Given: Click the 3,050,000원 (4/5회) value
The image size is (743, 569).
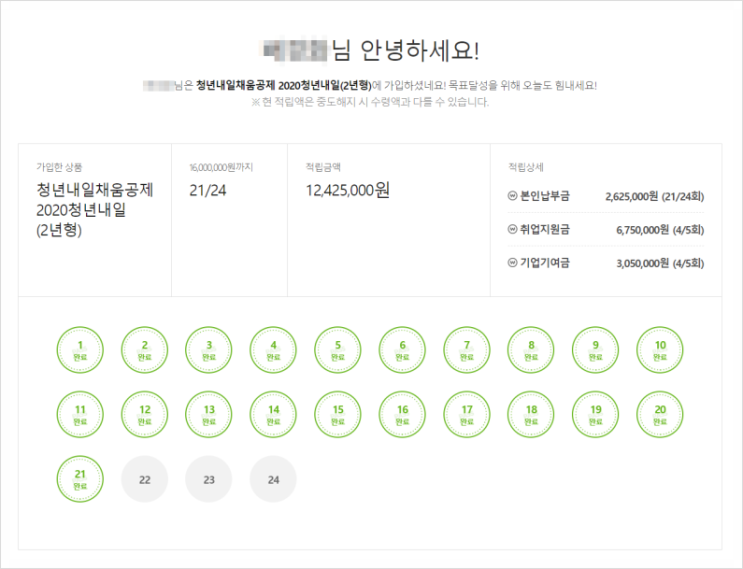Looking at the screenshot, I should coord(660,263).
